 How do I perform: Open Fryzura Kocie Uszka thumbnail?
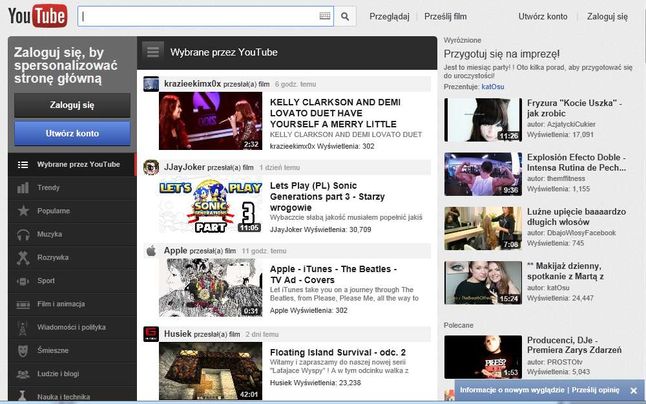483,120
